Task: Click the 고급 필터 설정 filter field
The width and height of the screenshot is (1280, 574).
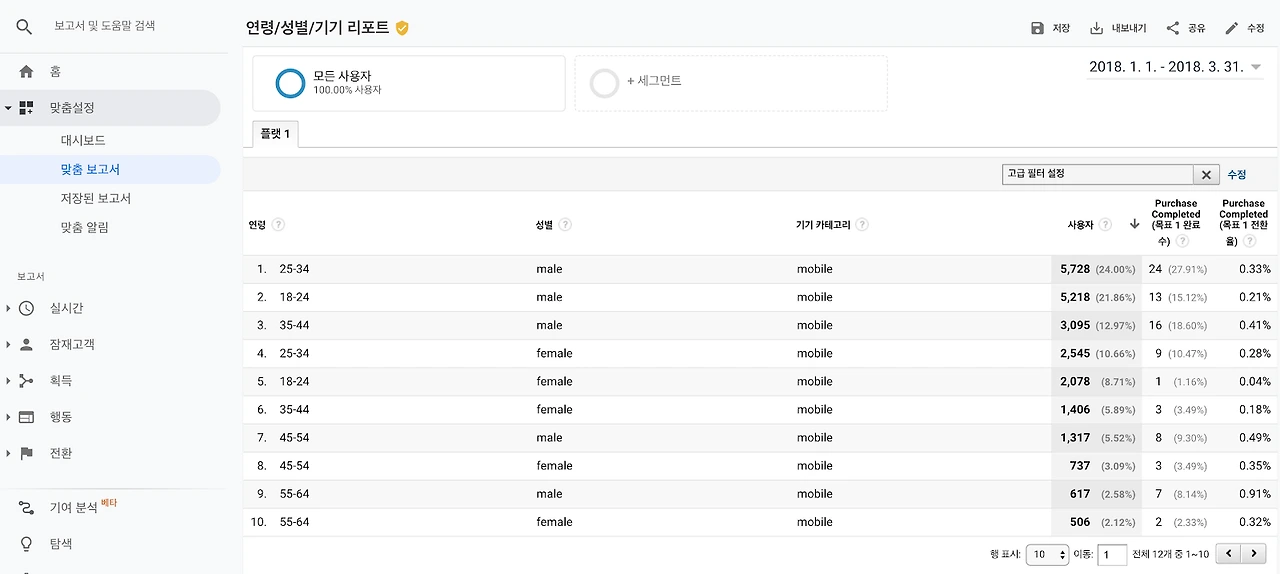Action: click(x=1097, y=175)
